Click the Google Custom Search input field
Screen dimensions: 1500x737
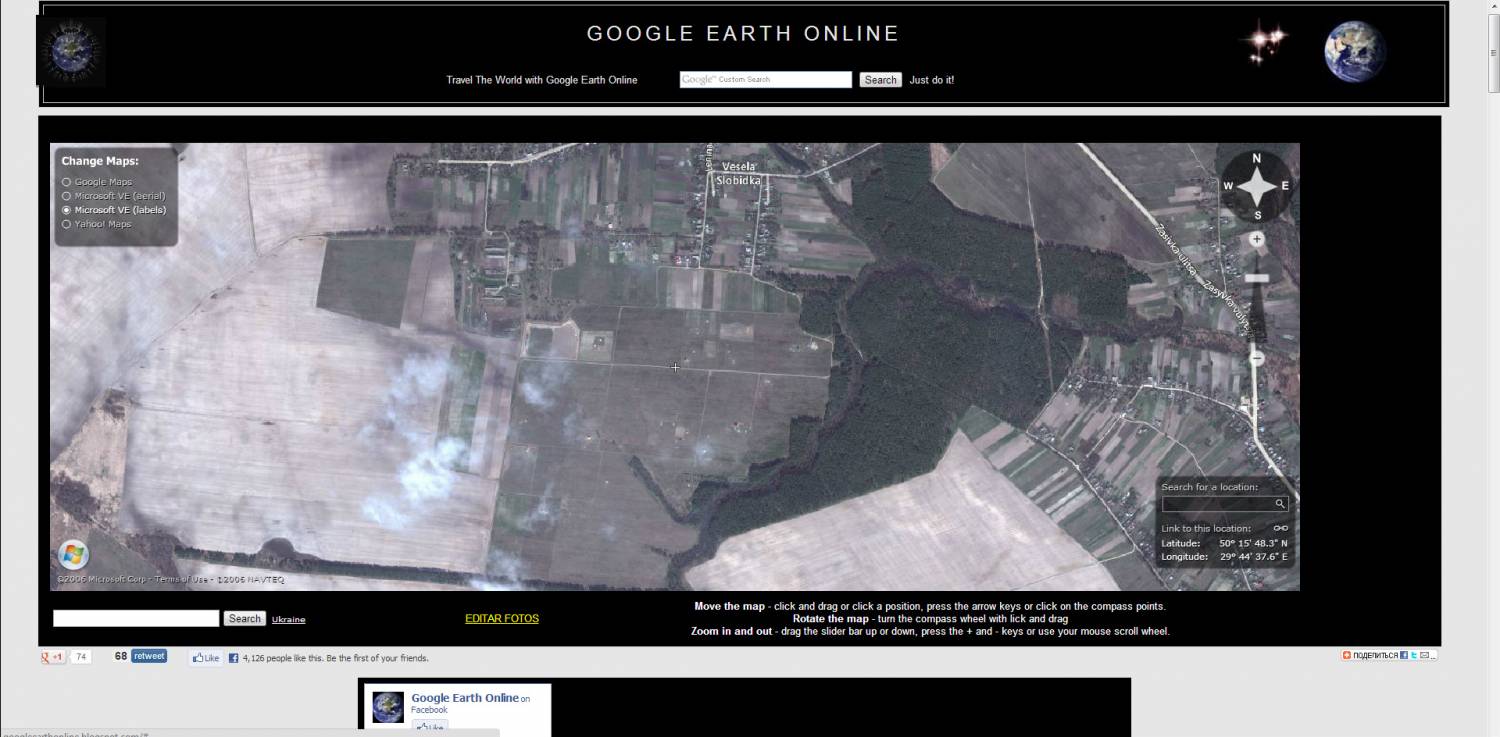765,80
